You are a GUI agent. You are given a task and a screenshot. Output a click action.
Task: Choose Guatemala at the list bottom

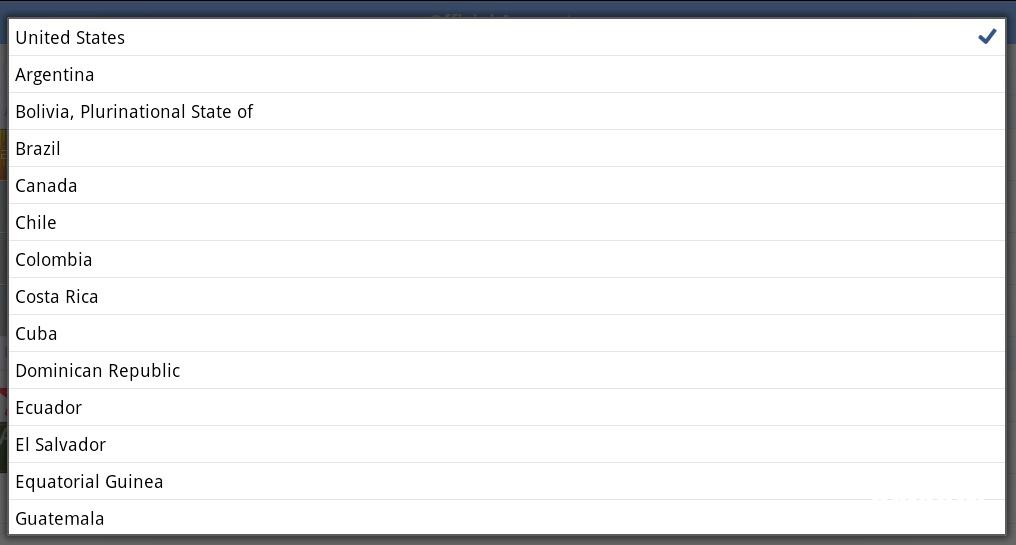[x=60, y=518]
